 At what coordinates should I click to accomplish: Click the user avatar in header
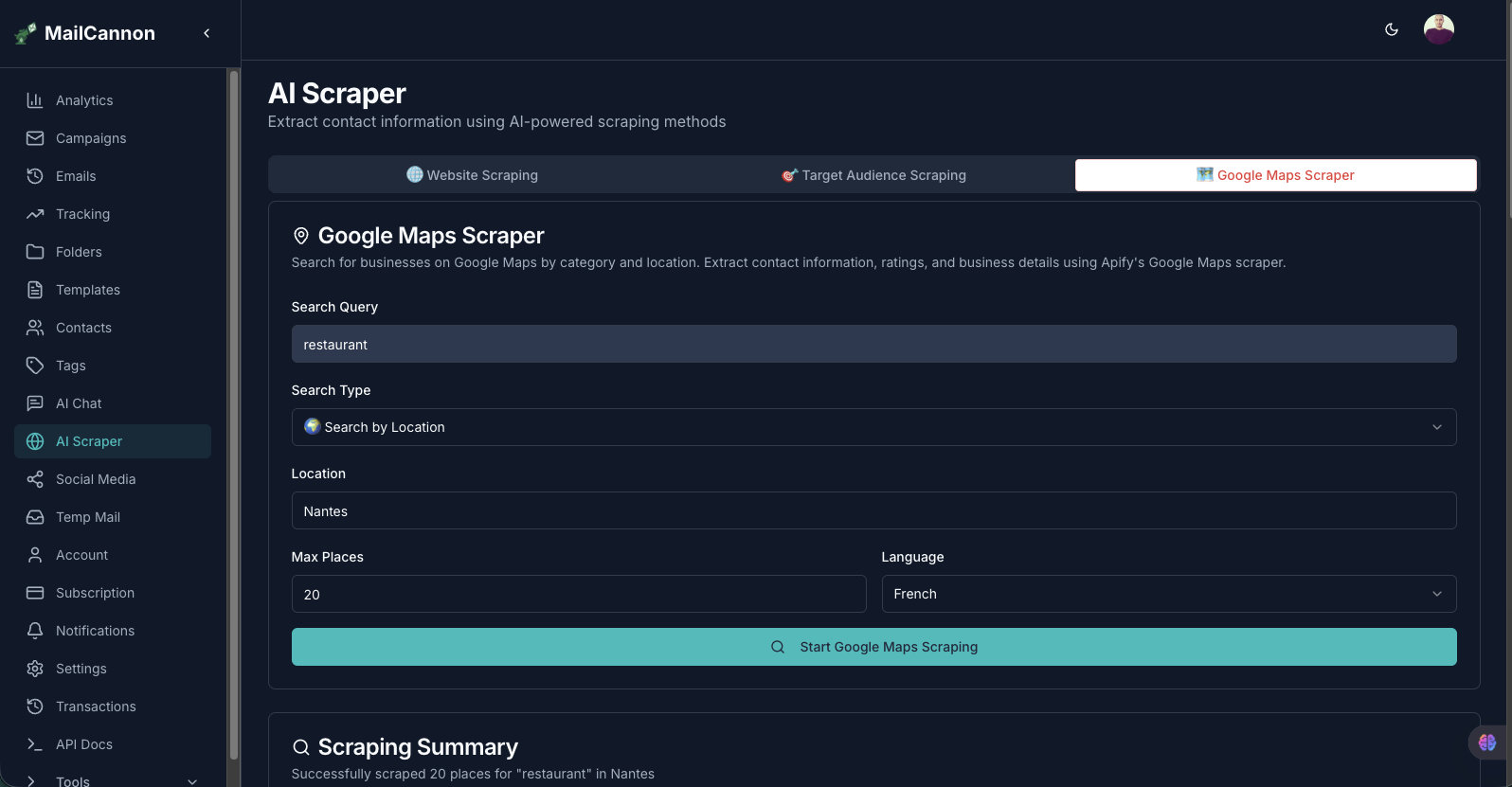tap(1438, 29)
